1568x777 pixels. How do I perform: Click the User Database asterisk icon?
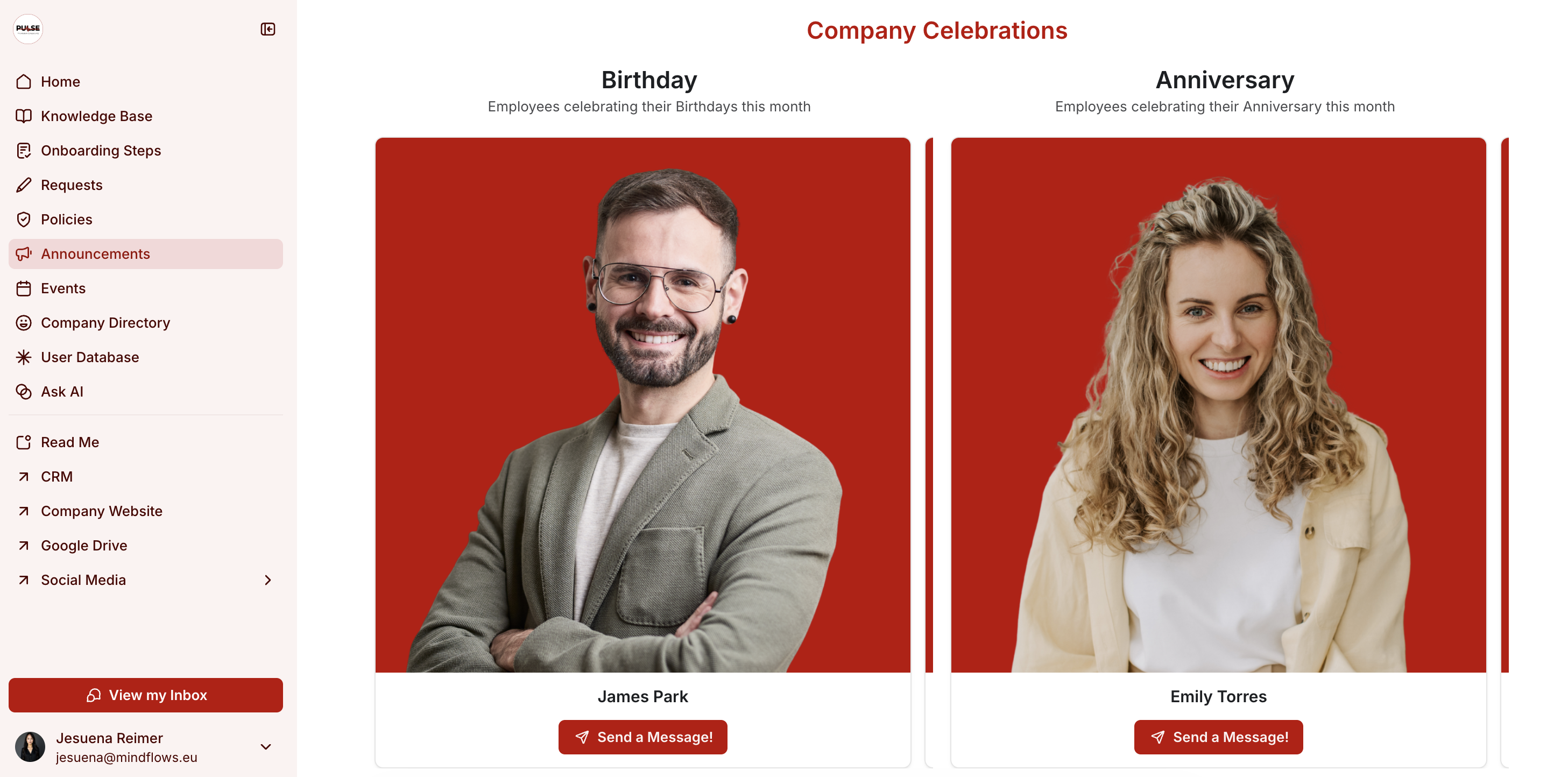point(24,357)
